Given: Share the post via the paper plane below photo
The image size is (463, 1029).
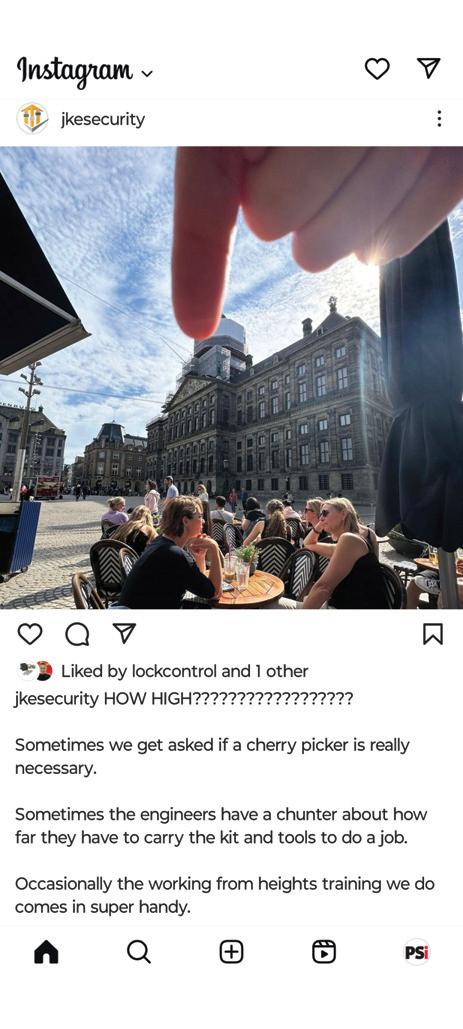Looking at the screenshot, I should pyautogui.click(x=124, y=633).
